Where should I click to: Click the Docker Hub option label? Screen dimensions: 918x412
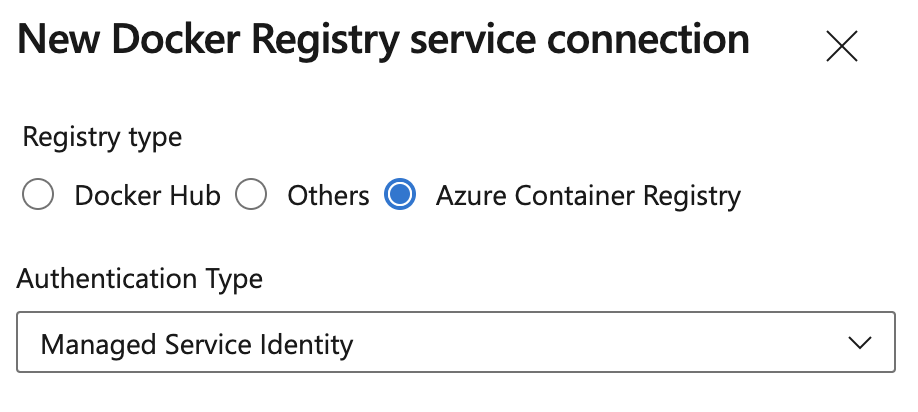[147, 196]
